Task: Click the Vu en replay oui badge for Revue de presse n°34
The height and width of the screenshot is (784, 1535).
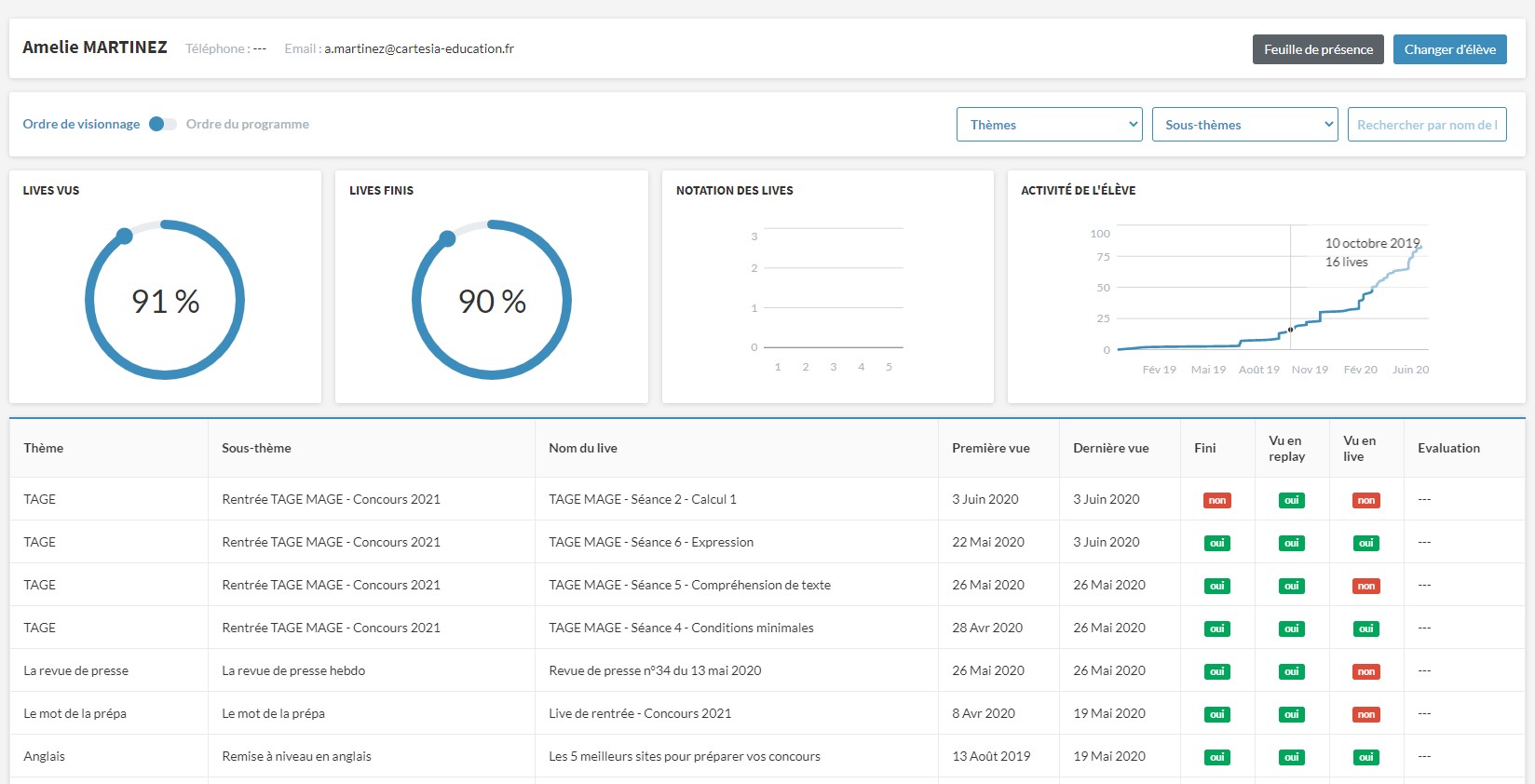Action: pos(1291,671)
